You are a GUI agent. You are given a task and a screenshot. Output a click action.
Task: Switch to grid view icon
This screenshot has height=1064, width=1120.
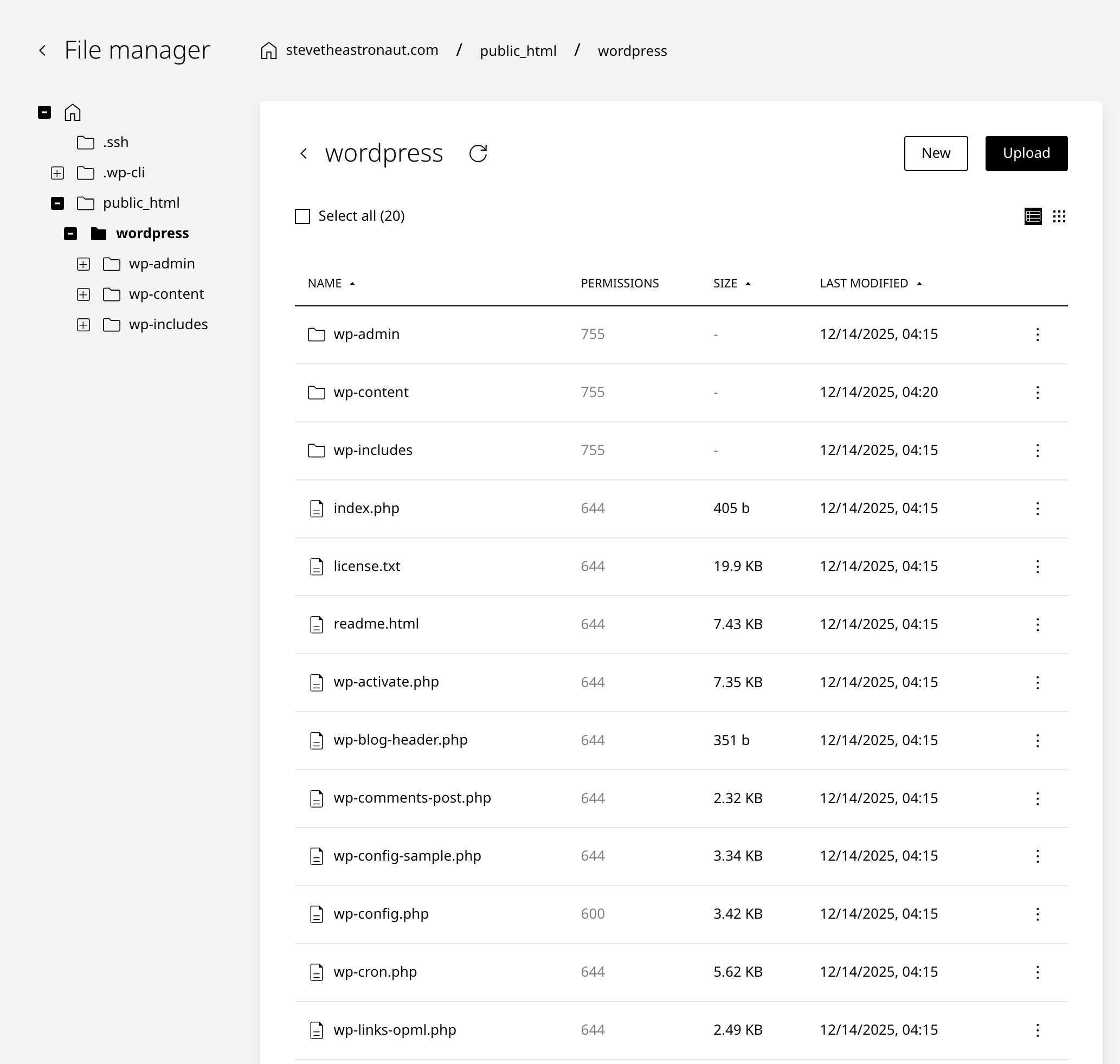point(1059,216)
